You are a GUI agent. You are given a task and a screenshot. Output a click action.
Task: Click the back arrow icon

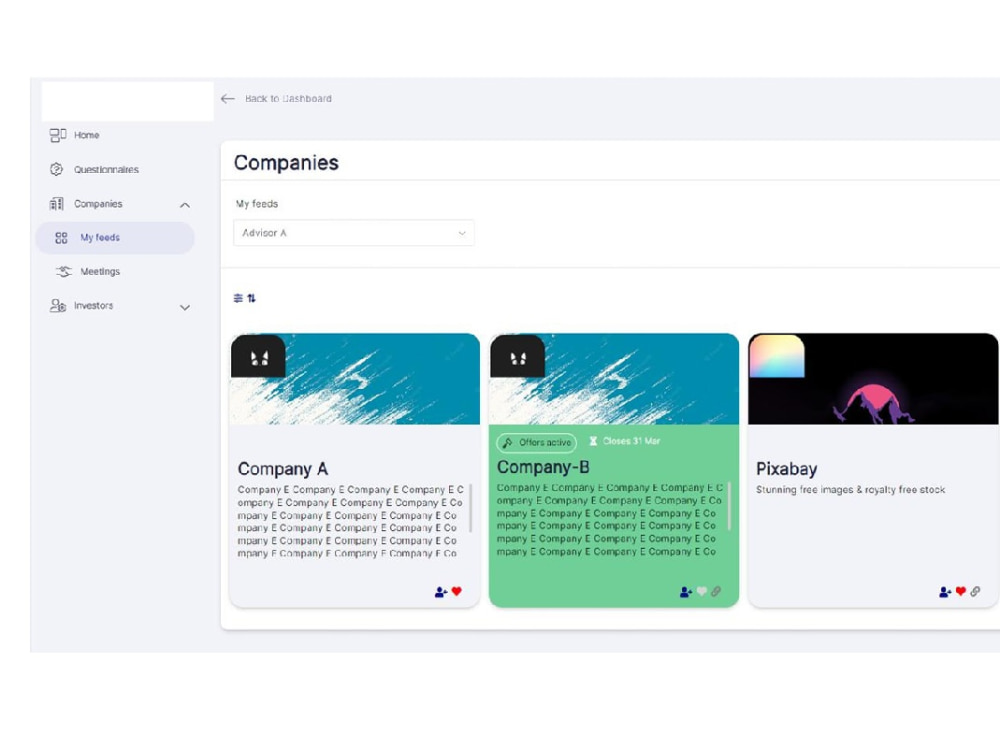click(228, 99)
